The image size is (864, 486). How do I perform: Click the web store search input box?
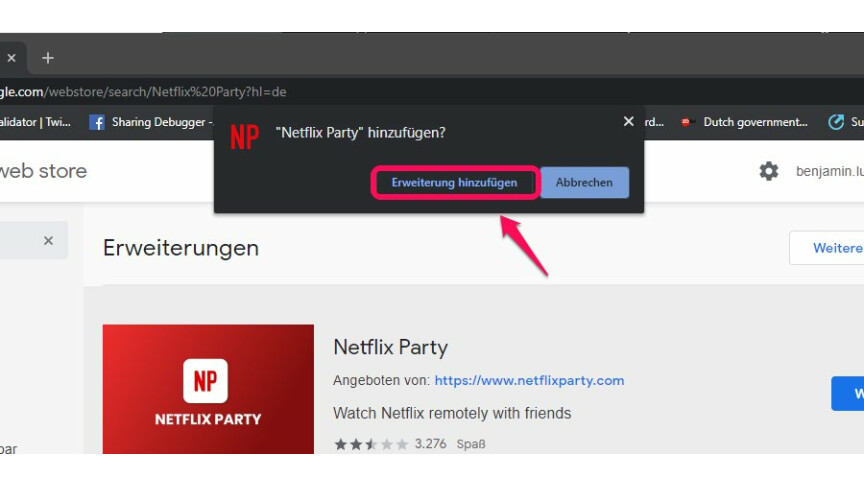[x=20, y=241]
